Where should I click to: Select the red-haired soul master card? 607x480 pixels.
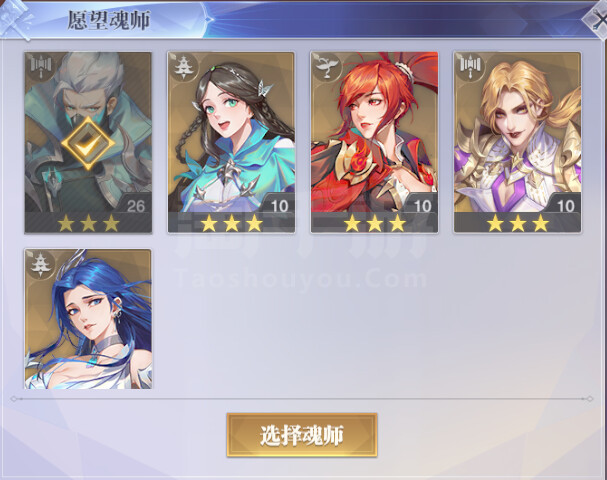coord(374,142)
